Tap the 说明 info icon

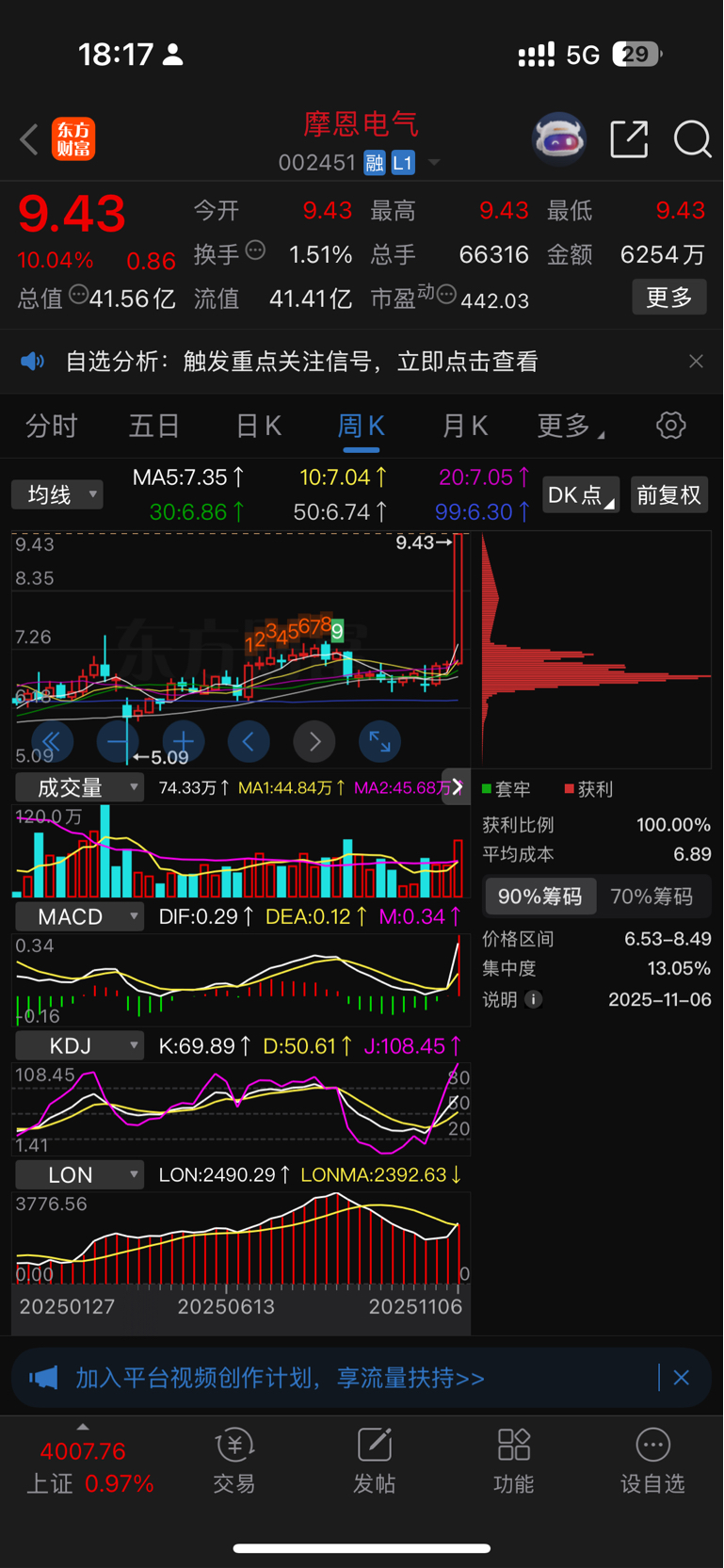[533, 999]
